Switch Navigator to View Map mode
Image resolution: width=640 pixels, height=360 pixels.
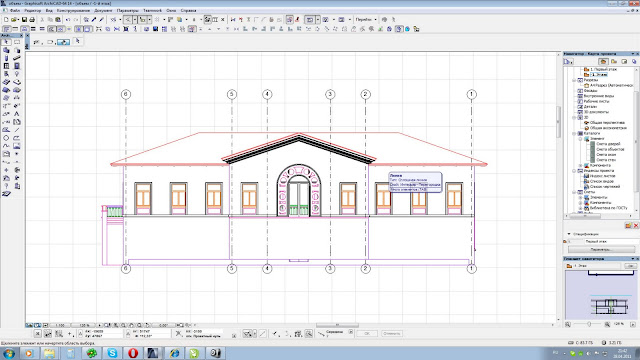click(614, 62)
